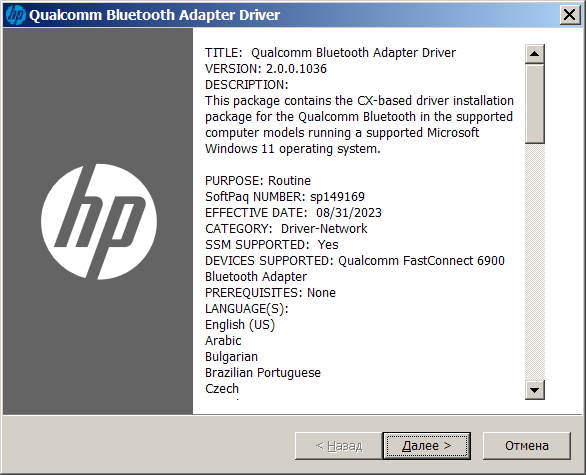
Task: Click the large HP logo in the left panel
Action: pos(99,221)
